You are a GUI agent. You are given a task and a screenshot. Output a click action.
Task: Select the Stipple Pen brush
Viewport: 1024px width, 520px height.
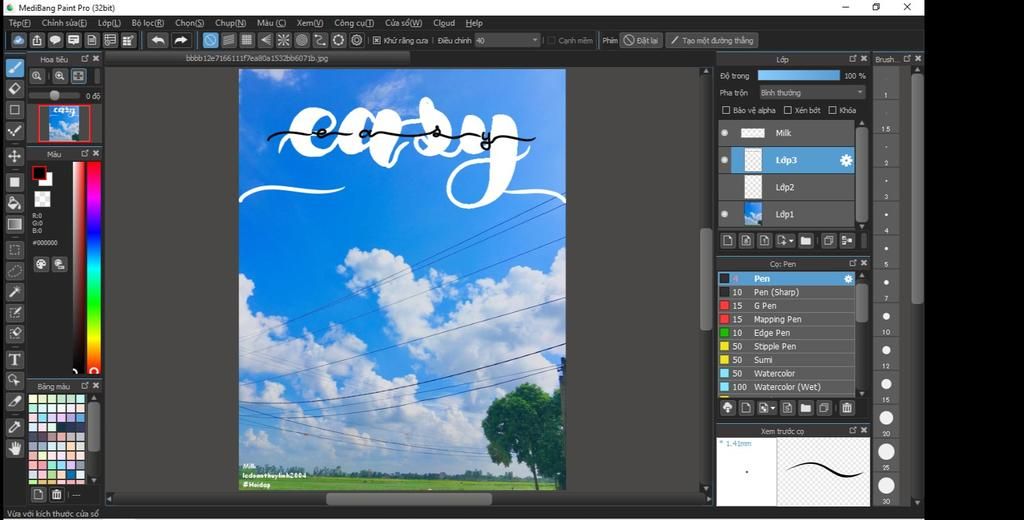(x=786, y=346)
